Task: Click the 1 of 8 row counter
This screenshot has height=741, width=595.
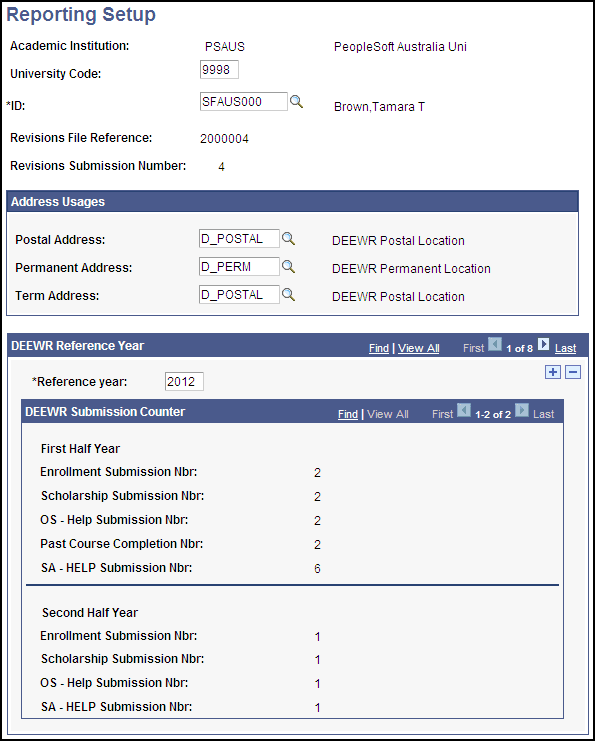Action: pos(519,348)
